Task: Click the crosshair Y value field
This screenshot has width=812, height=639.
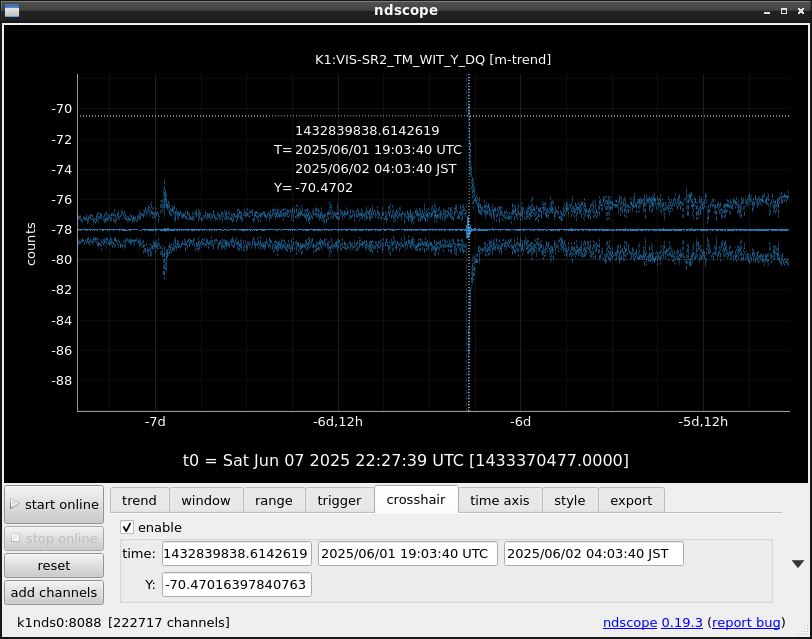Action: coord(237,584)
